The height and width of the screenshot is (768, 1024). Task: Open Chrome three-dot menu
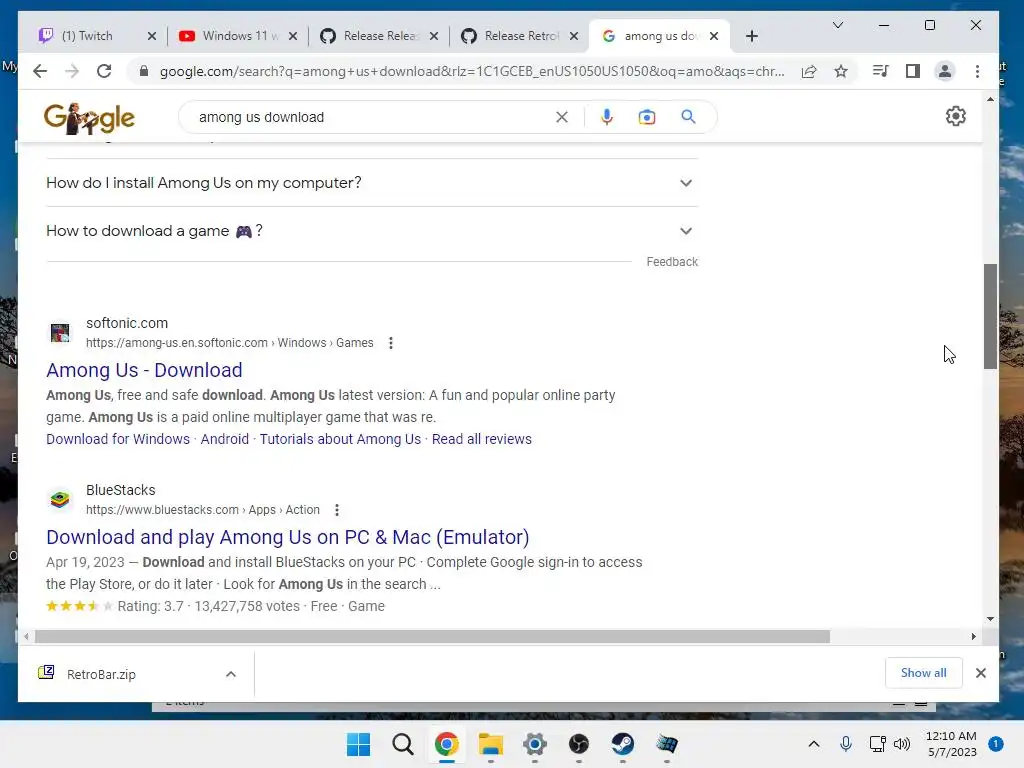(x=977, y=71)
